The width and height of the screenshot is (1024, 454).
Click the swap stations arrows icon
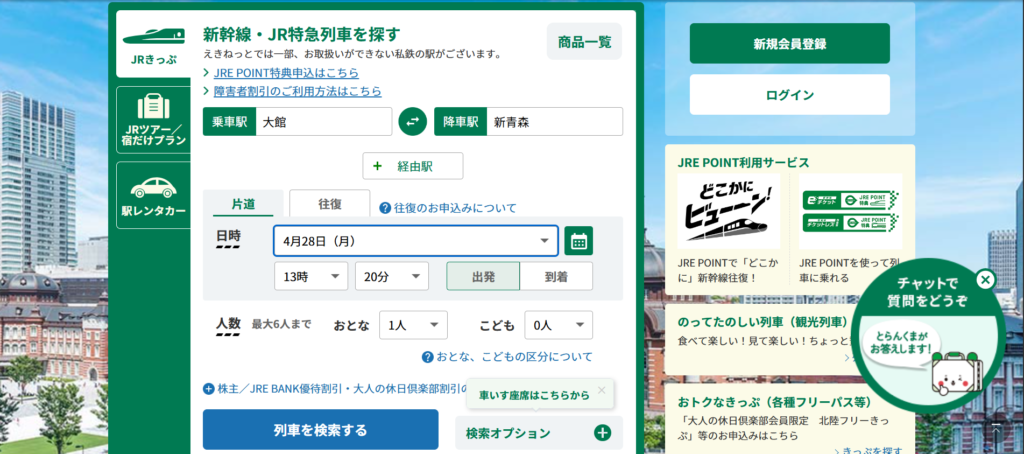412,122
